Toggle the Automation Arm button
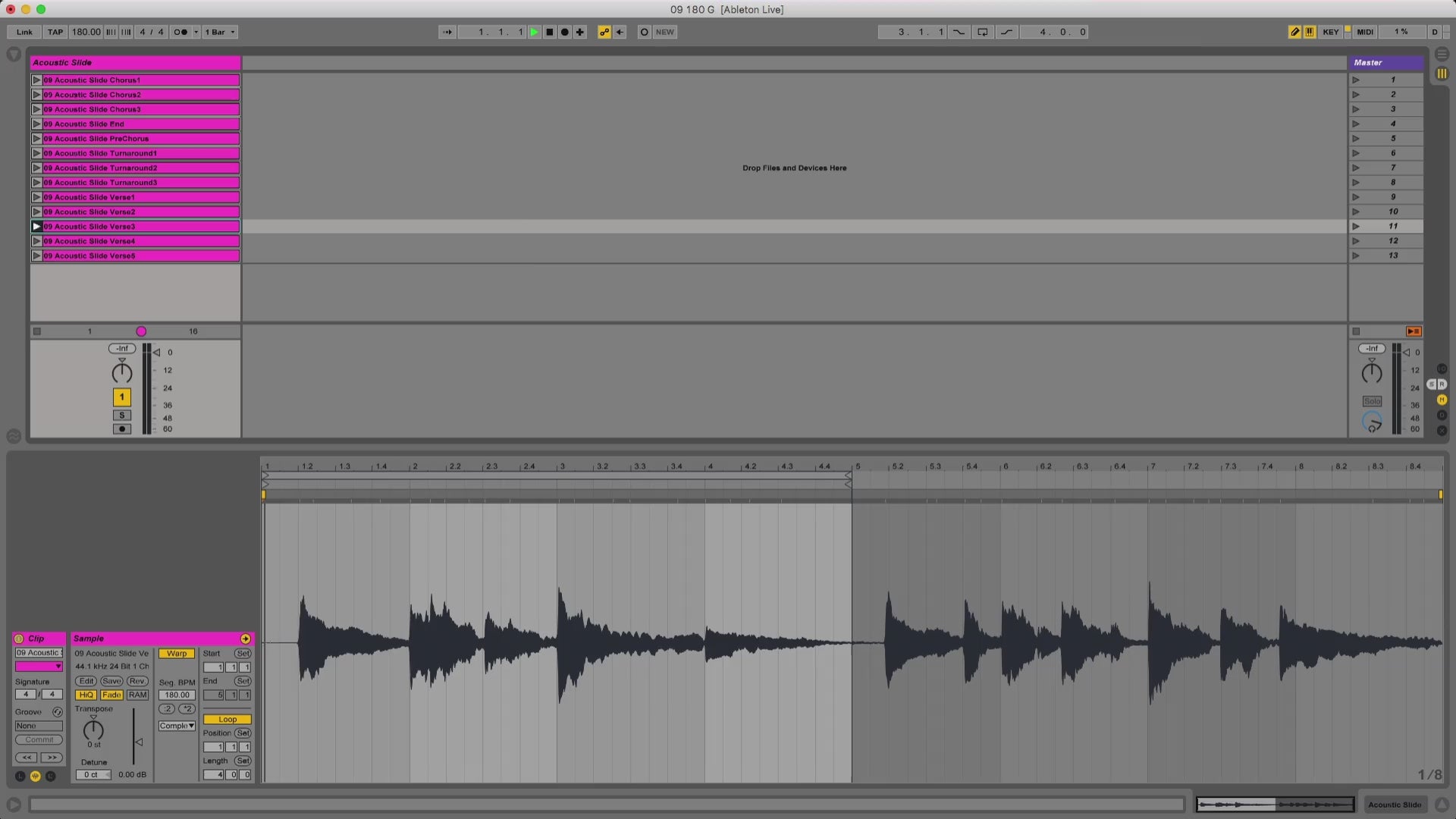 tap(604, 32)
